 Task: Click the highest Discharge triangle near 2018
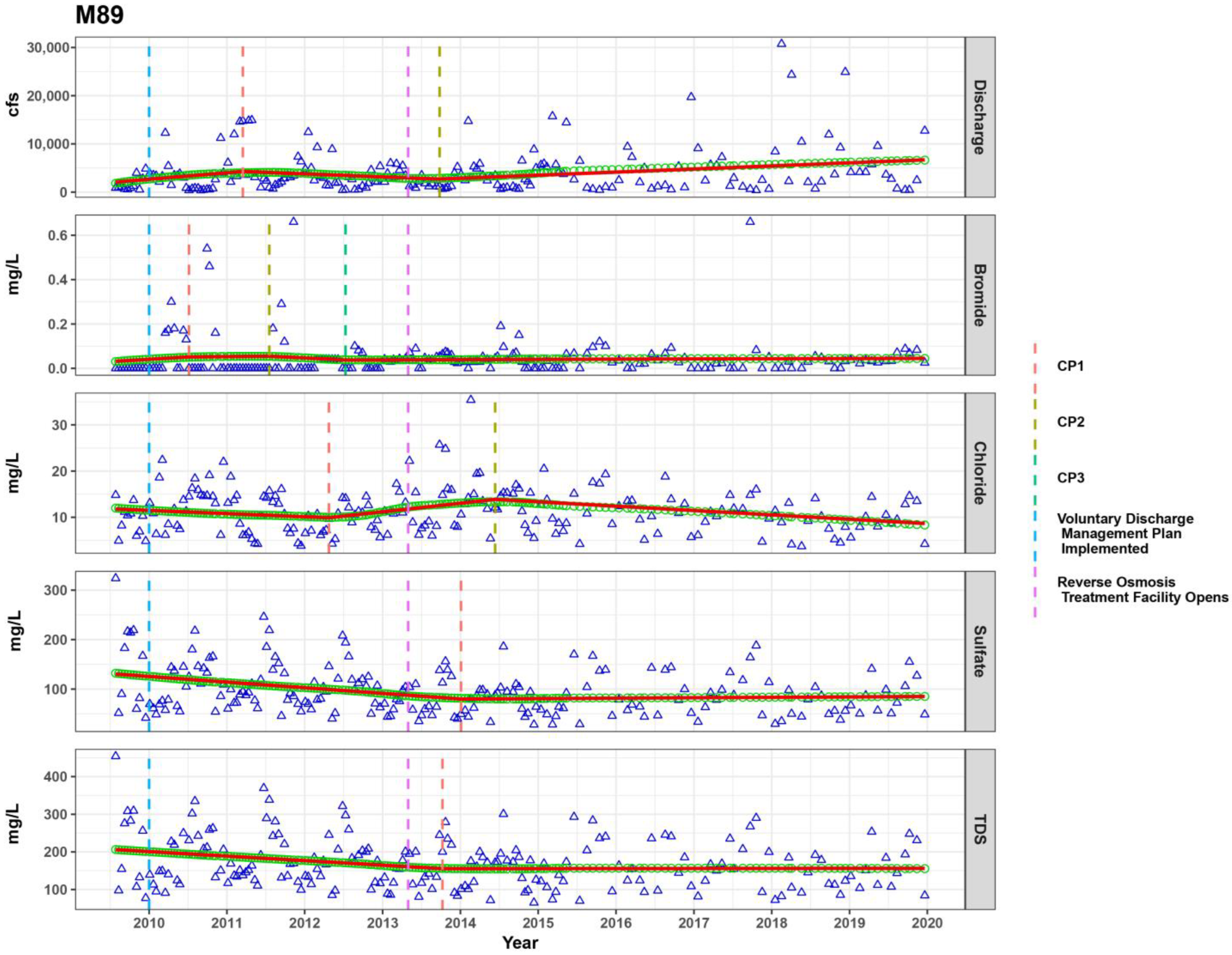pyautogui.click(x=781, y=43)
